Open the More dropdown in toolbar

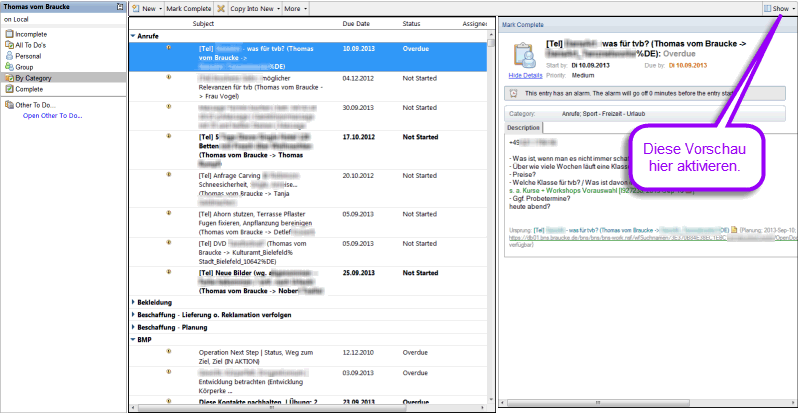point(295,8)
